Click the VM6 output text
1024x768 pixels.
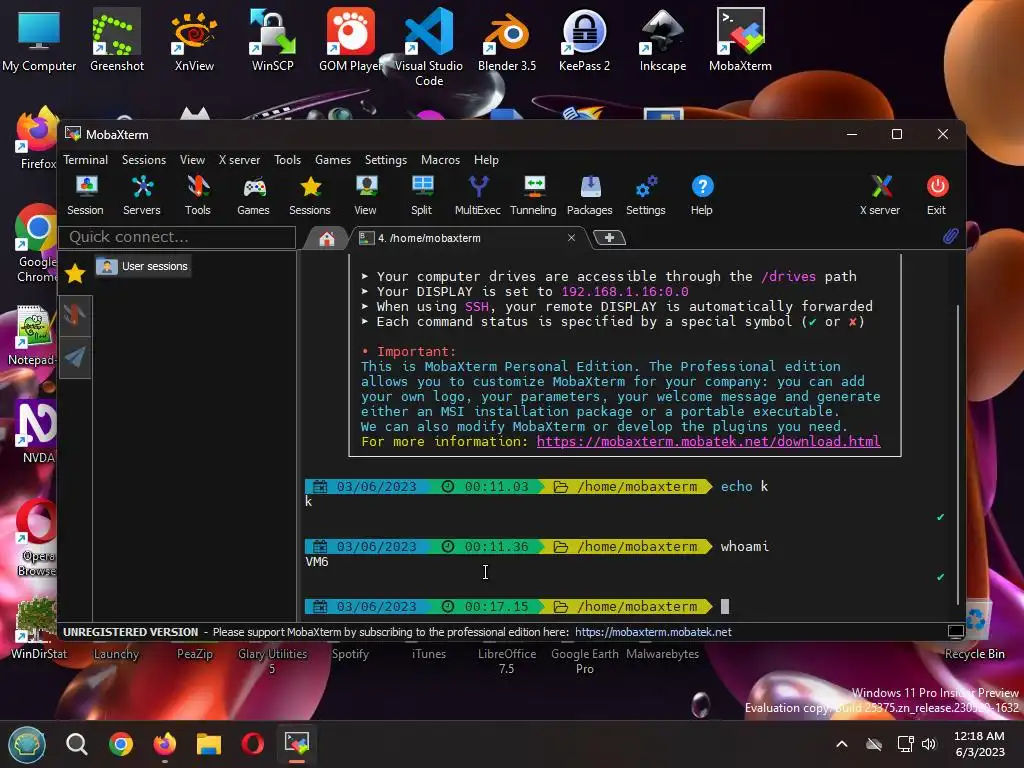[x=317, y=562]
